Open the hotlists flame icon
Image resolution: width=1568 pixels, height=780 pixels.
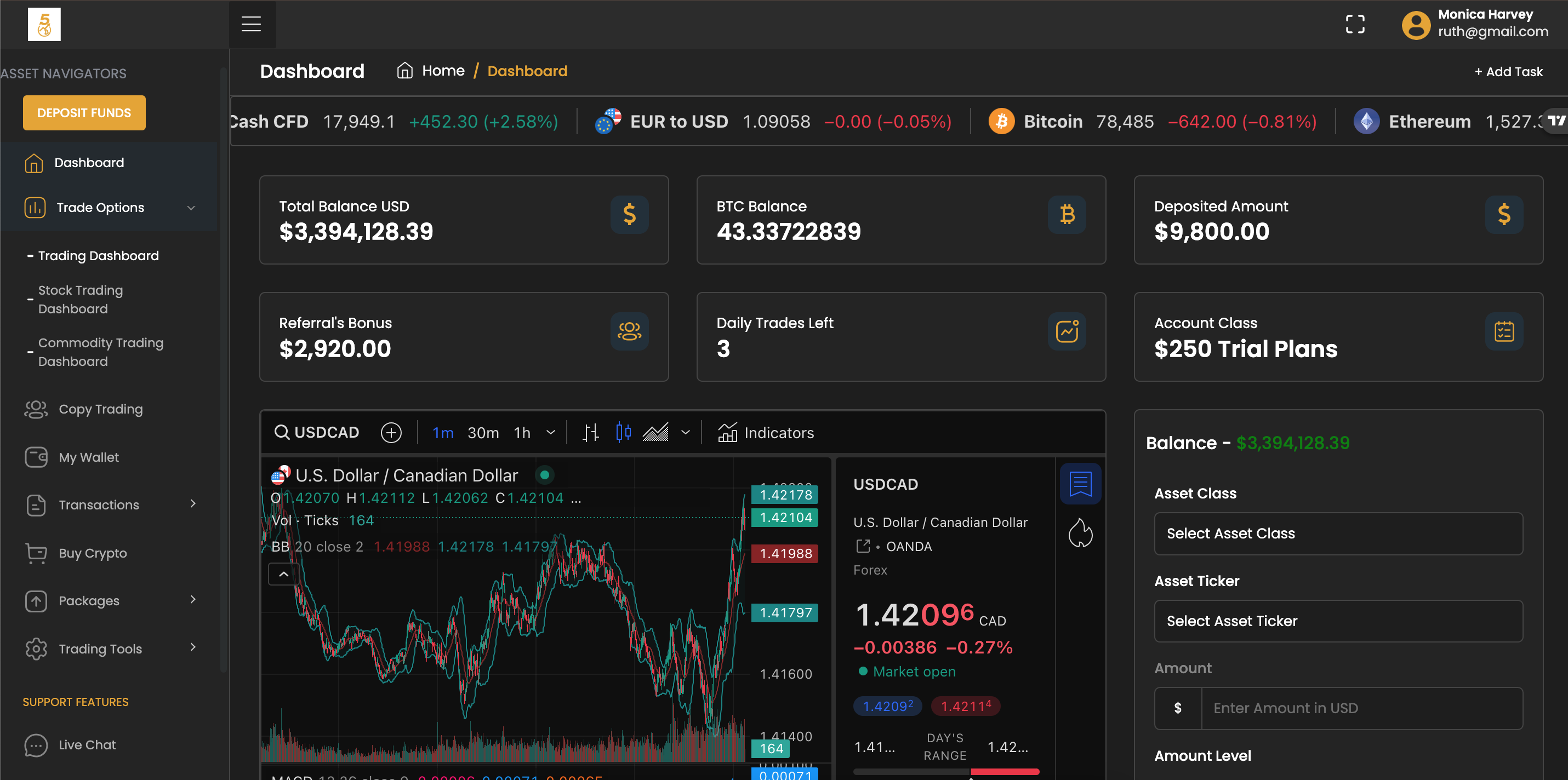(1080, 533)
